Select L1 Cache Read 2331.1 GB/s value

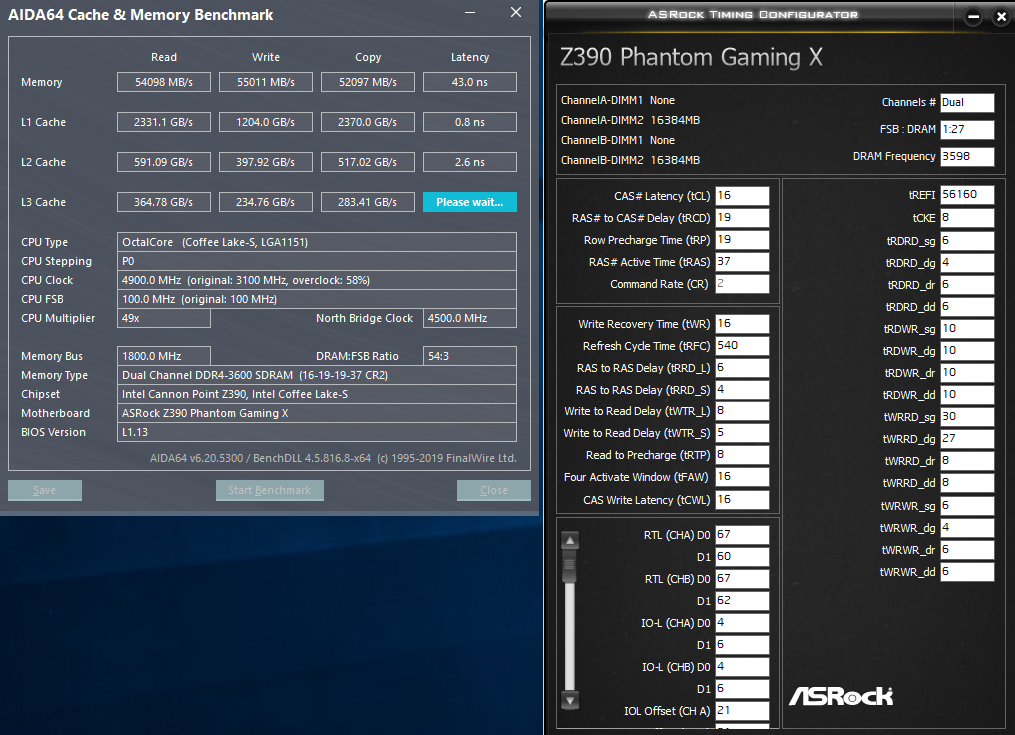pyautogui.click(x=164, y=122)
